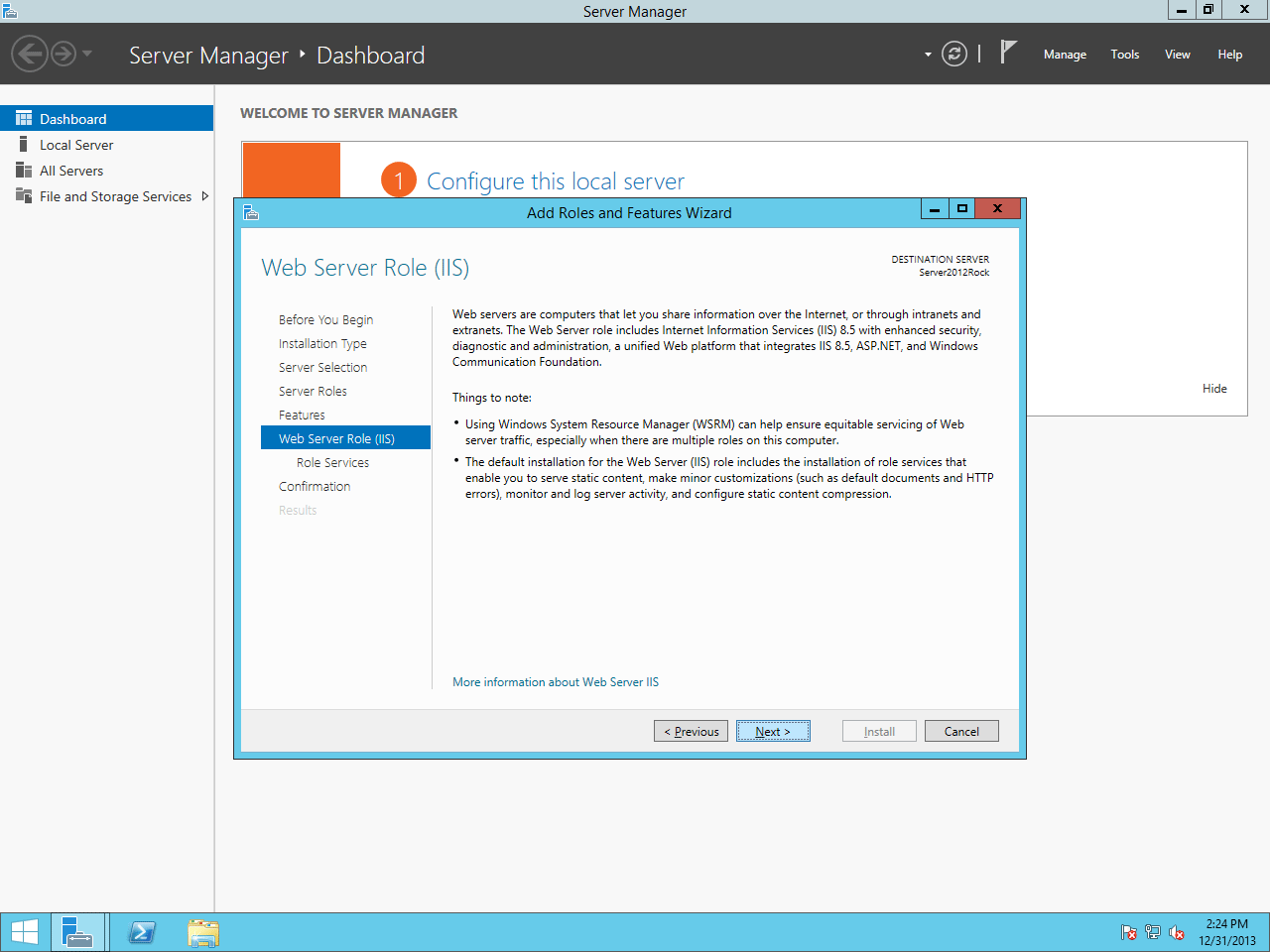This screenshot has height=952, width=1270.
Task: Click the WELCOME TO SERVER MANAGER heading
Action: point(349,113)
